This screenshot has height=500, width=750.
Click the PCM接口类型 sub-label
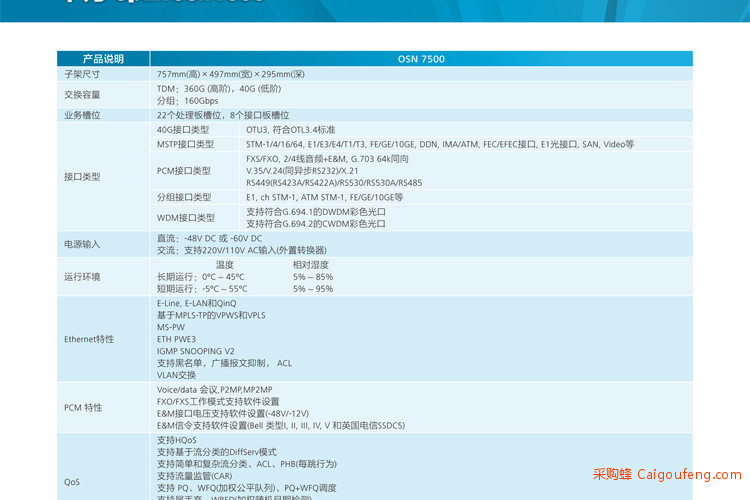pos(184,171)
